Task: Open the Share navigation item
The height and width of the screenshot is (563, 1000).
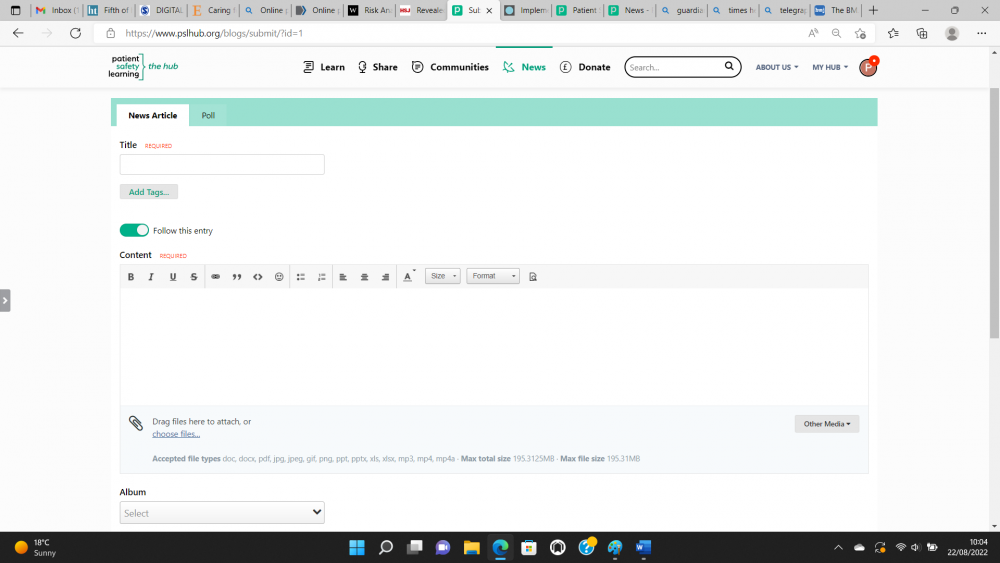Action: (x=378, y=67)
